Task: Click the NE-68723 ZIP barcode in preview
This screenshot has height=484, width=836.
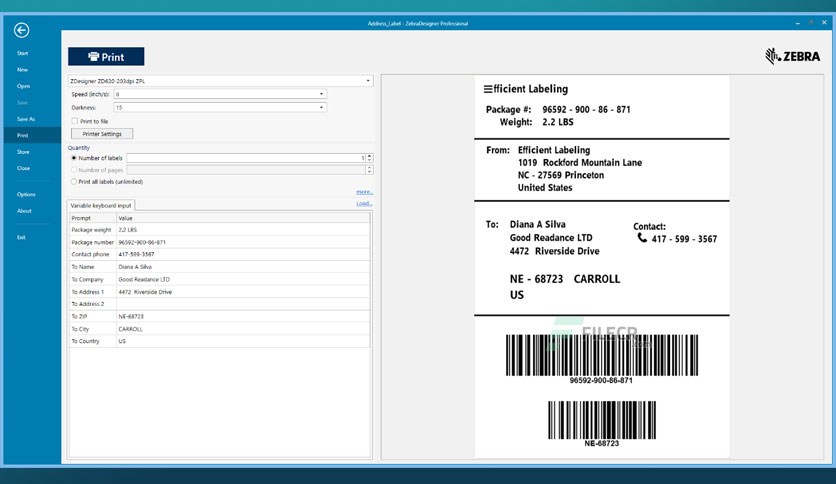Action: coord(601,420)
